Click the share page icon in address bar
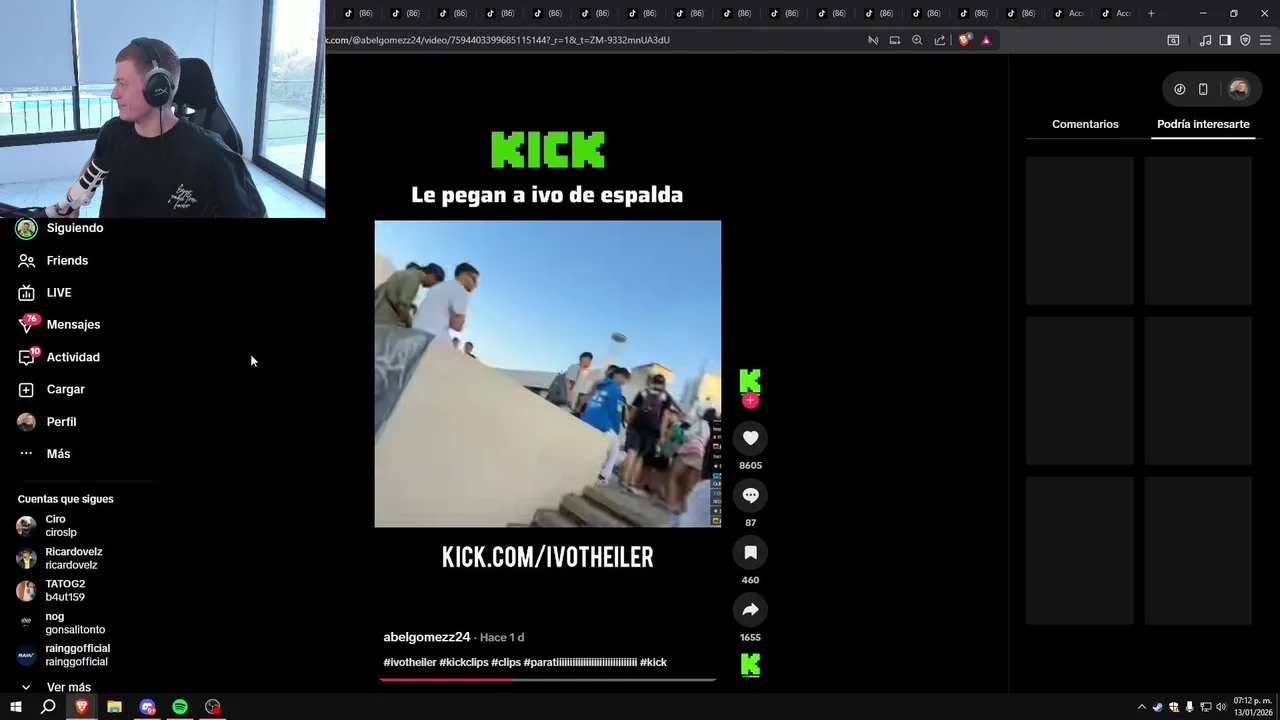The width and height of the screenshot is (1280, 720). coord(940,40)
